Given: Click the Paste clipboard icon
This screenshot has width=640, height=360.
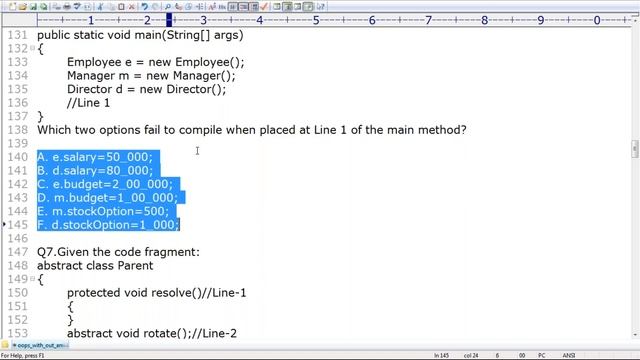Looking at the screenshot, I should click(x=121, y=7).
